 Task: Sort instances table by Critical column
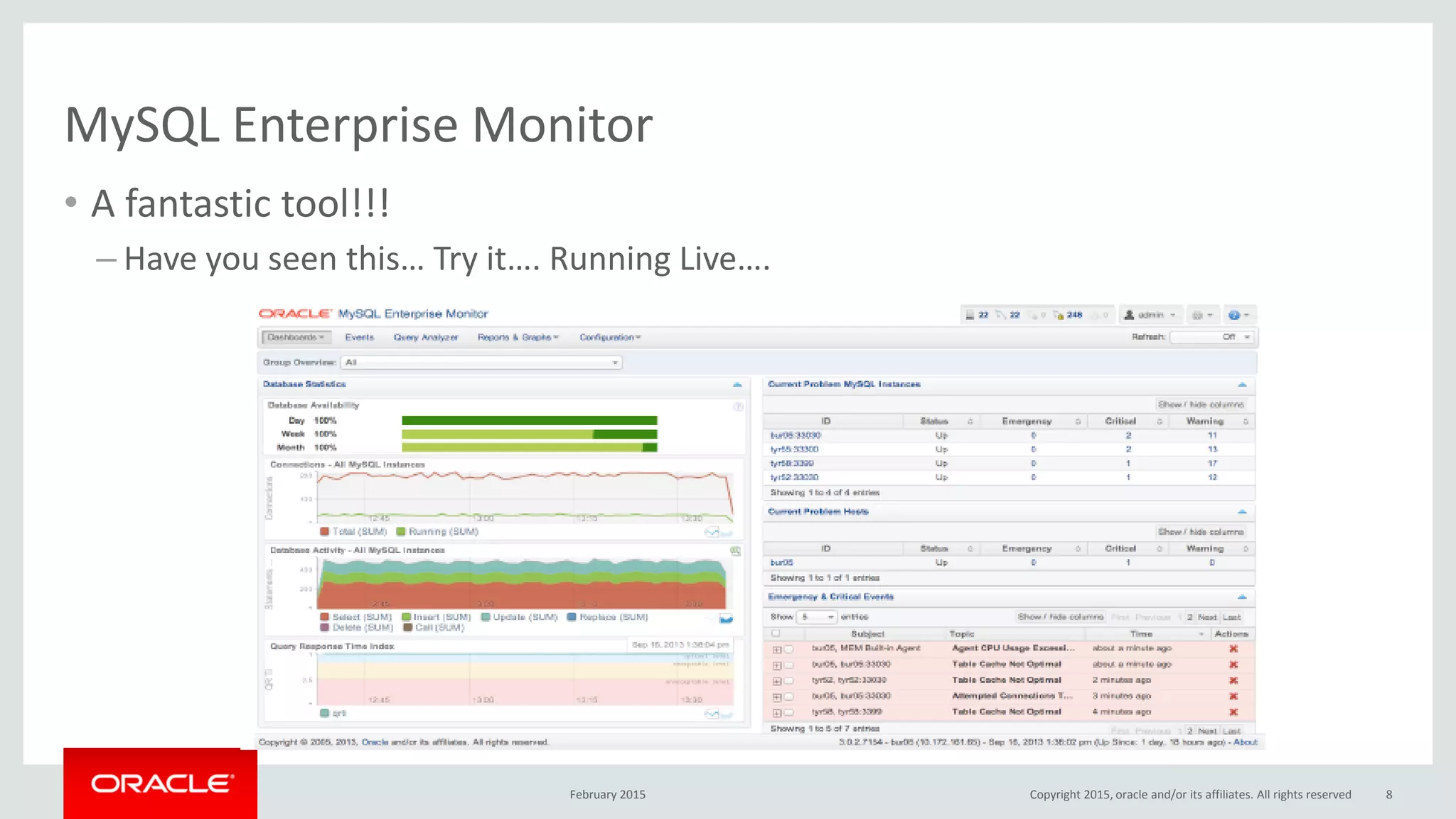pos(1128,422)
